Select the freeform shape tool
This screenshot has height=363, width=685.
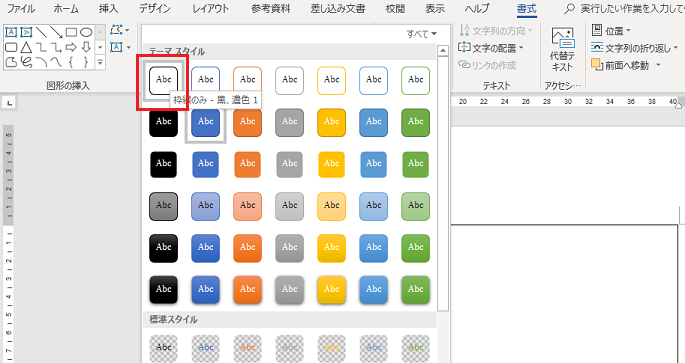pos(11,62)
